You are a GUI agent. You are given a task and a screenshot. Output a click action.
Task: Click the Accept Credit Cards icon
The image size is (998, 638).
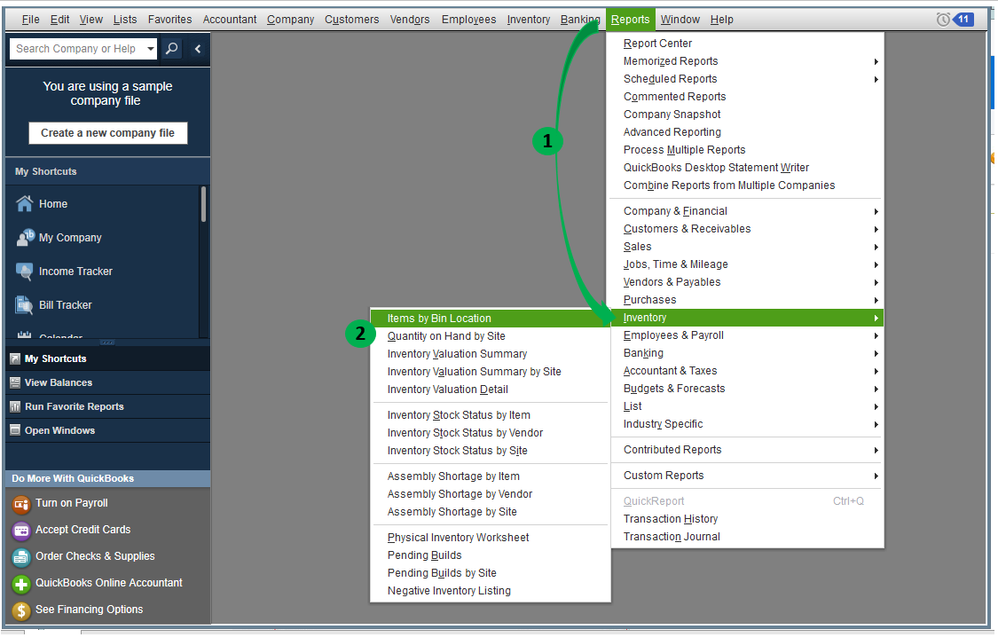pyautogui.click(x=21, y=530)
